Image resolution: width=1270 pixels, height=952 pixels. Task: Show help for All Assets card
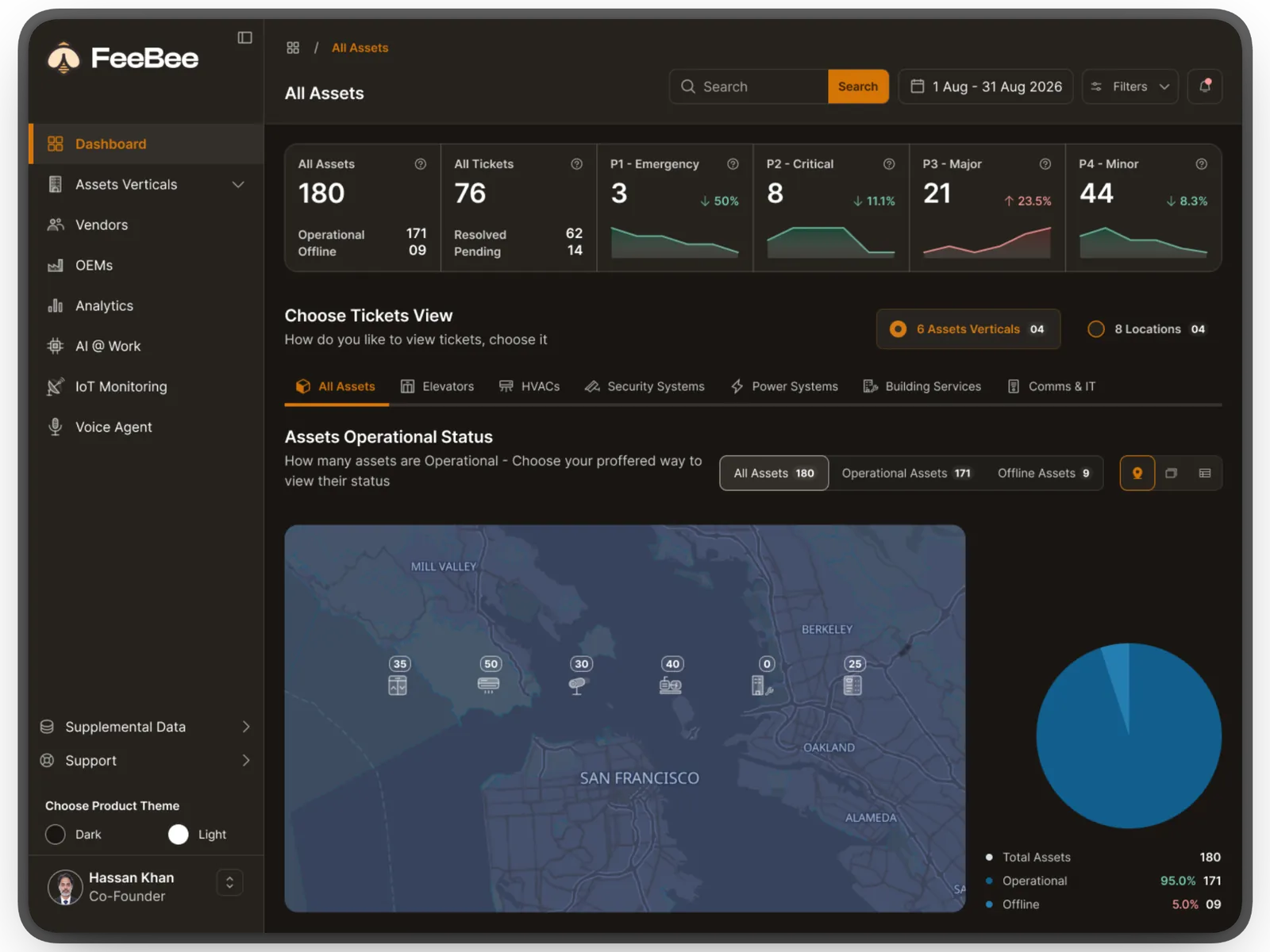tap(420, 164)
